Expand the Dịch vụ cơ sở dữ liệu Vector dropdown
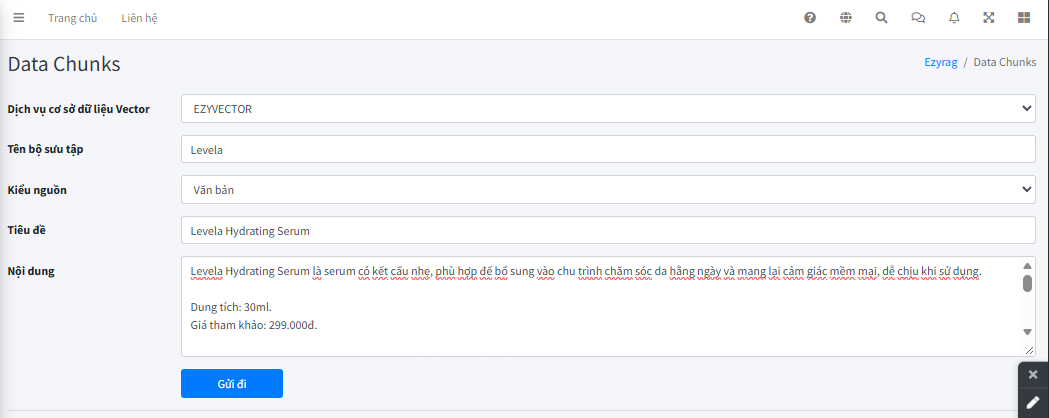This screenshot has width=1049, height=418. pyautogui.click(x=608, y=109)
